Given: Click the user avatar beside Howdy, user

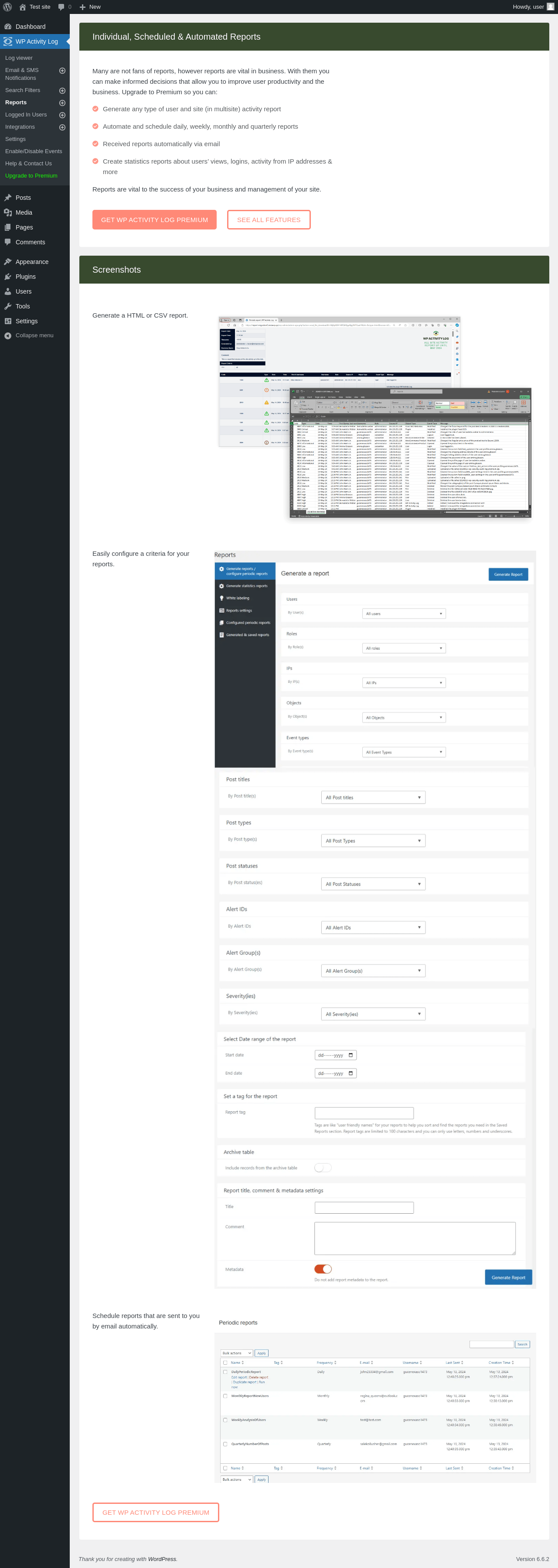Looking at the screenshot, I should tap(550, 7).
